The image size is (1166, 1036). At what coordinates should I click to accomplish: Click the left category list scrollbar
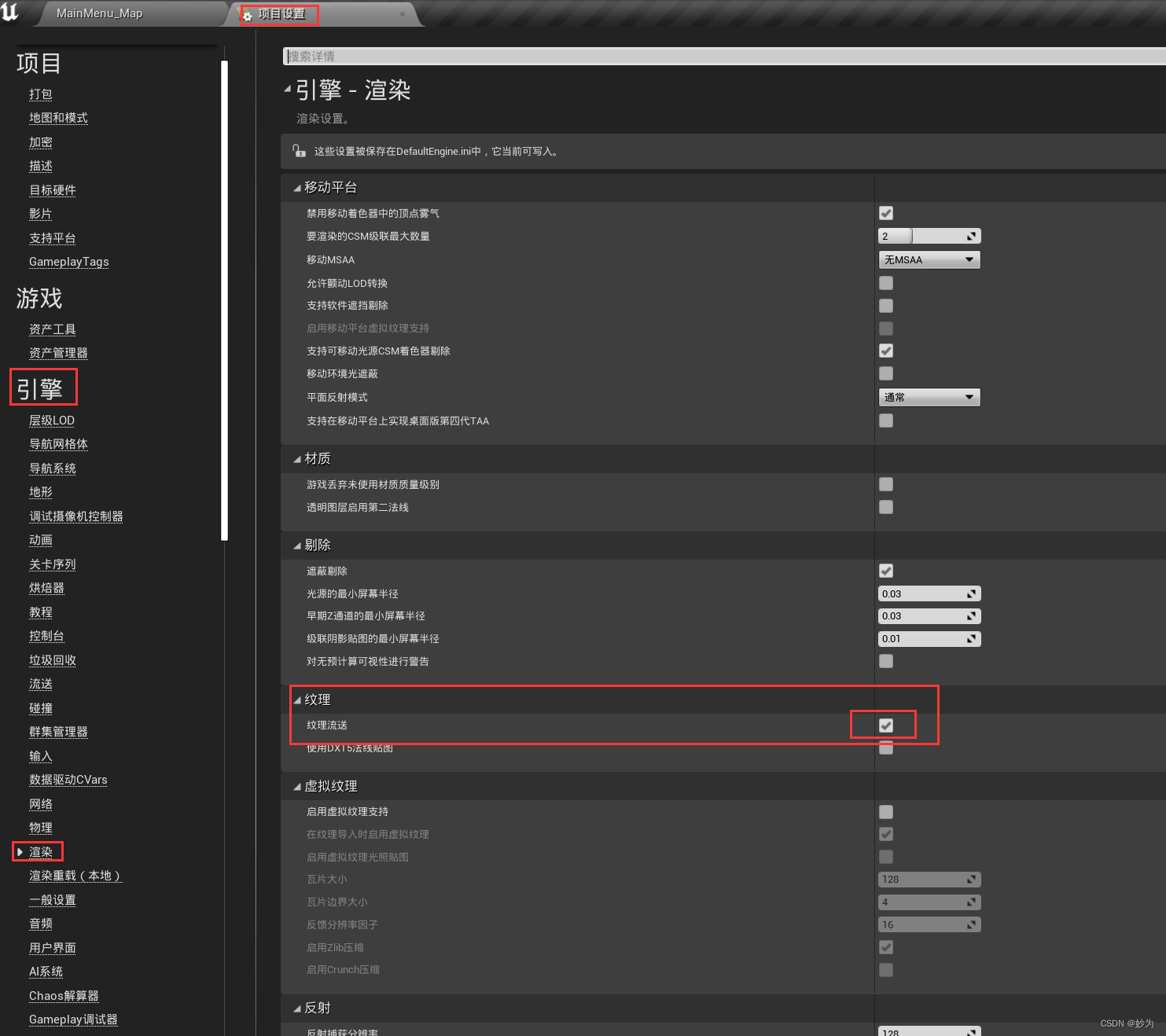click(225, 300)
